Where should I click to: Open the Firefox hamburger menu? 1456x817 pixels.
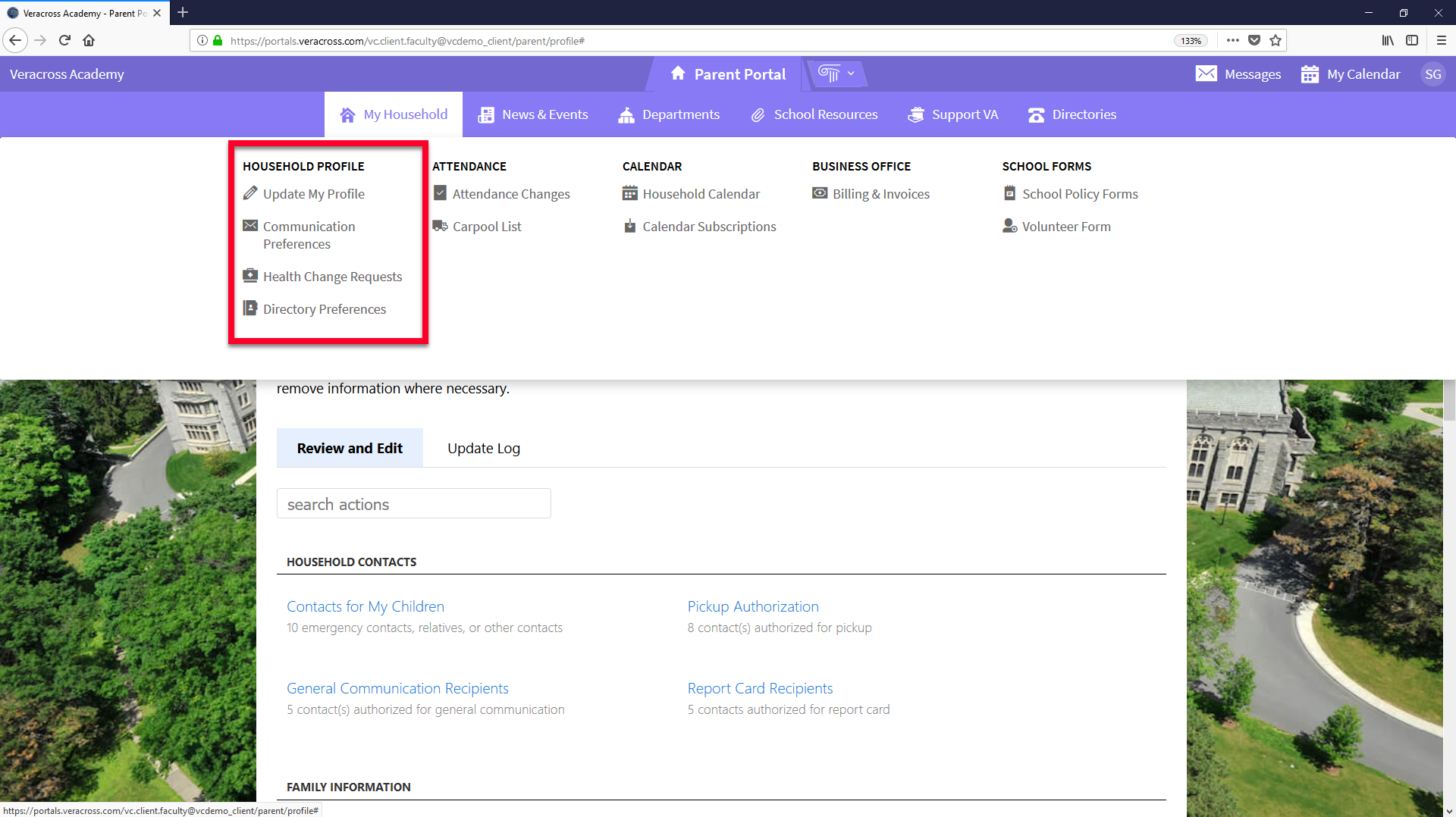click(1441, 40)
